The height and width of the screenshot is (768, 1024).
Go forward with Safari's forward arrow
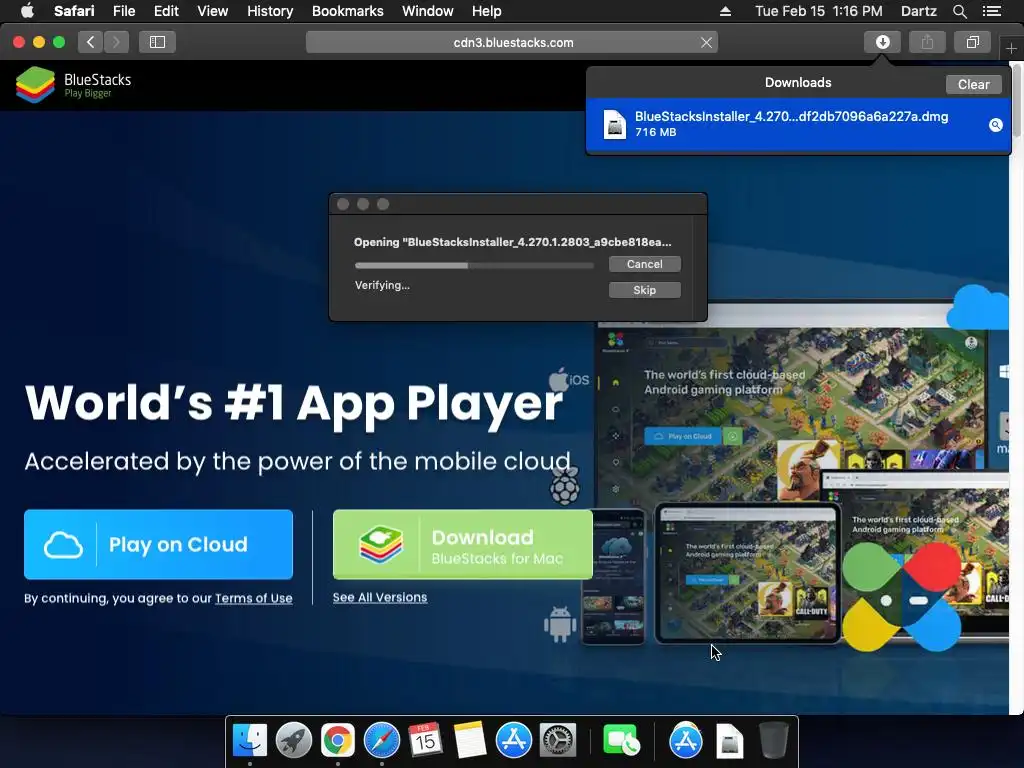(116, 42)
